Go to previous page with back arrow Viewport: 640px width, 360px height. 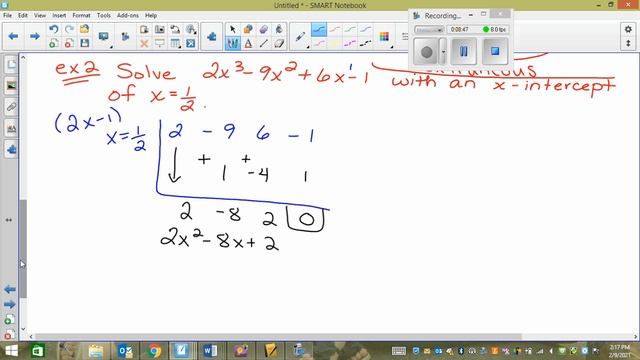click(13, 36)
